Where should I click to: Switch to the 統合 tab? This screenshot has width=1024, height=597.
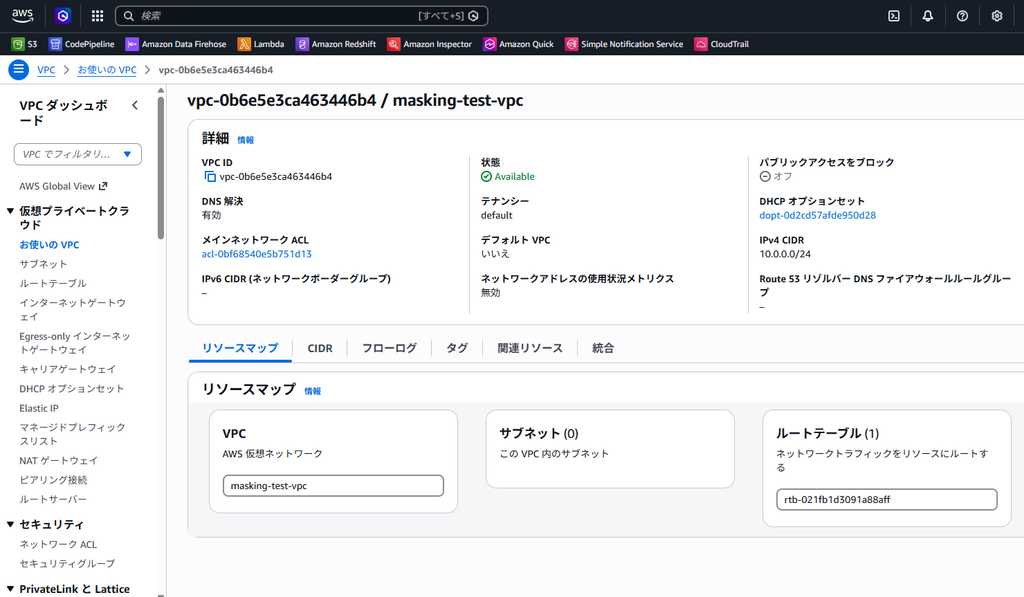[603, 348]
